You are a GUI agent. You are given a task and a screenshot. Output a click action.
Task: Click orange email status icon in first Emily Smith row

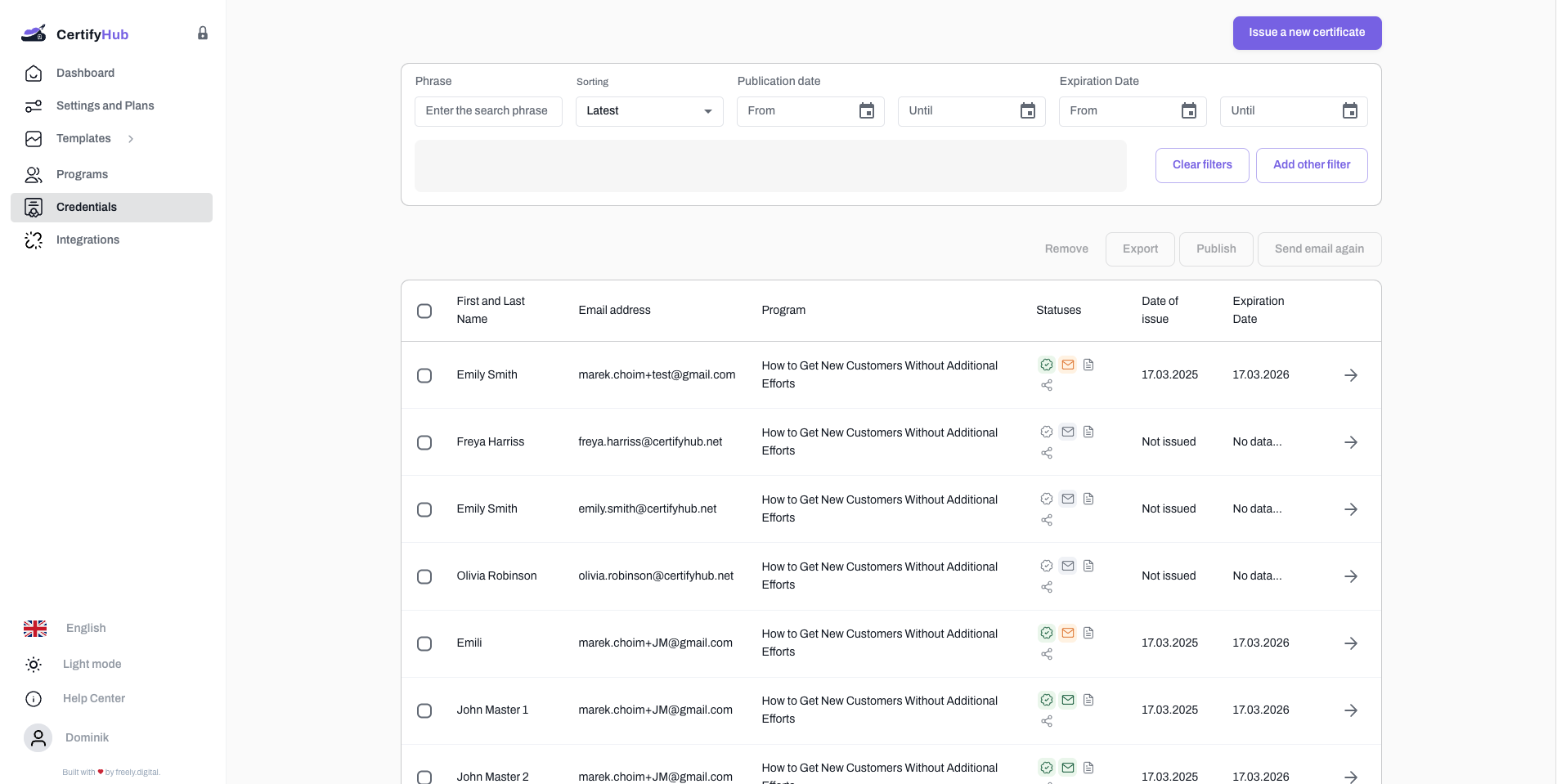[1067, 365]
